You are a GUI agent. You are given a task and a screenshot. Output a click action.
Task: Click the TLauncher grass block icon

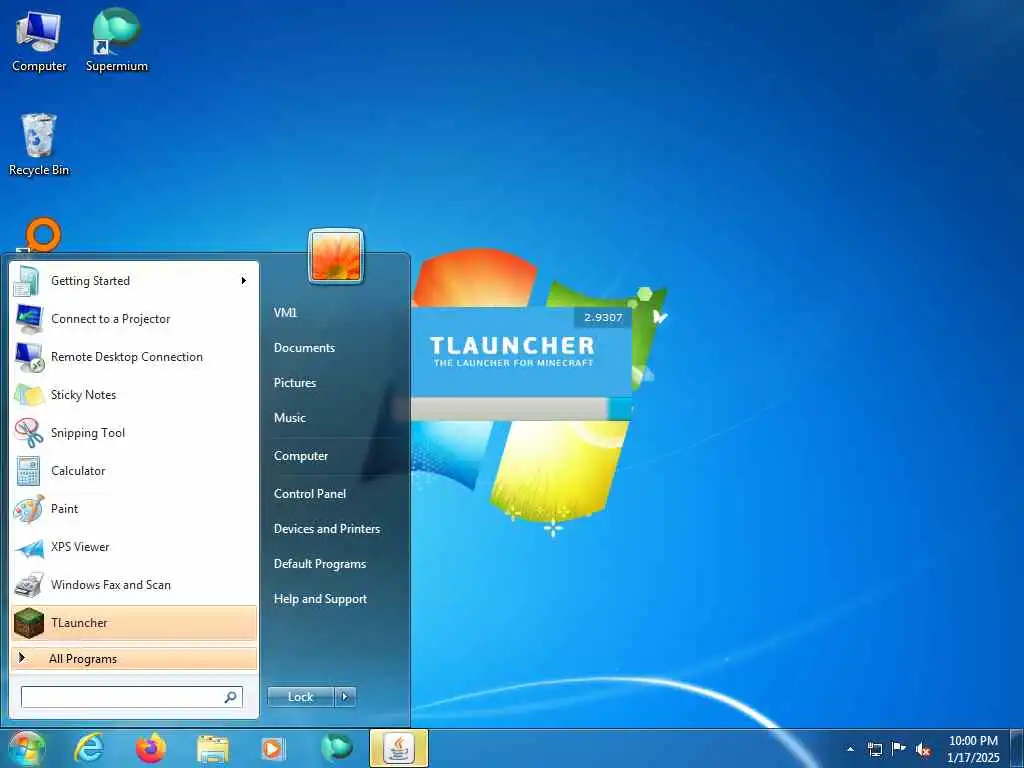(29, 623)
